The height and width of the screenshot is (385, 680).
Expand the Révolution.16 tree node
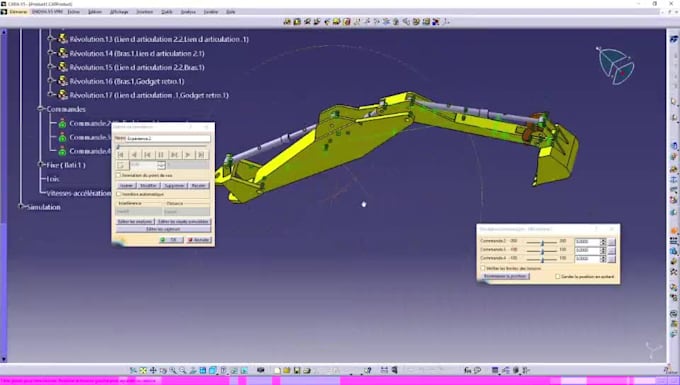pyautogui.click(x=51, y=81)
